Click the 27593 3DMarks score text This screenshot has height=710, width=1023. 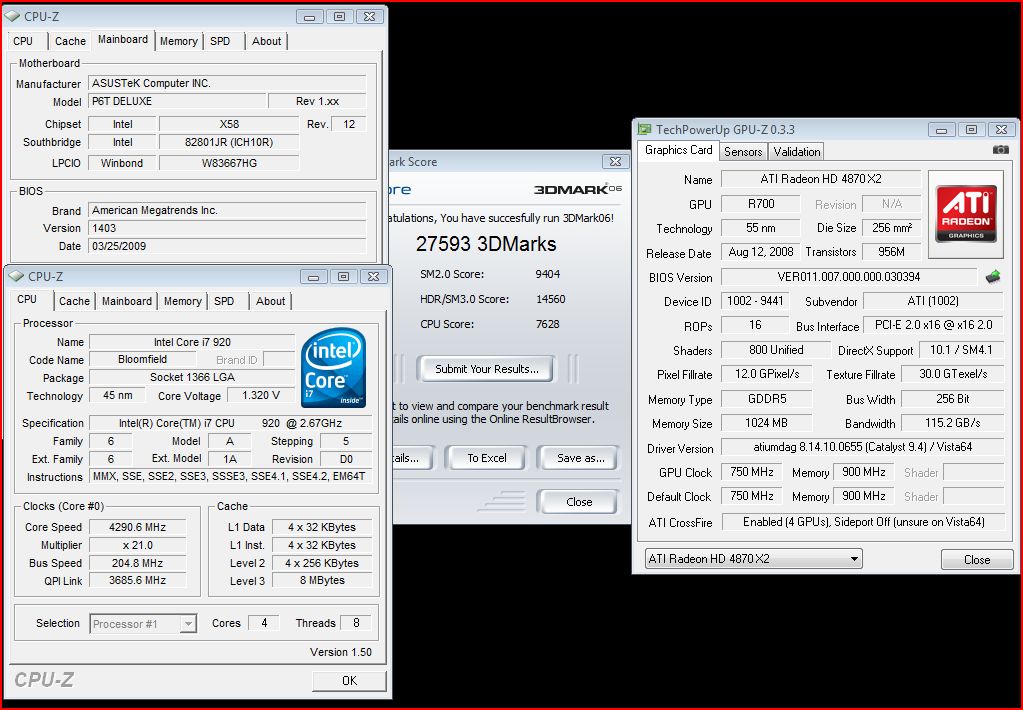pyautogui.click(x=486, y=243)
